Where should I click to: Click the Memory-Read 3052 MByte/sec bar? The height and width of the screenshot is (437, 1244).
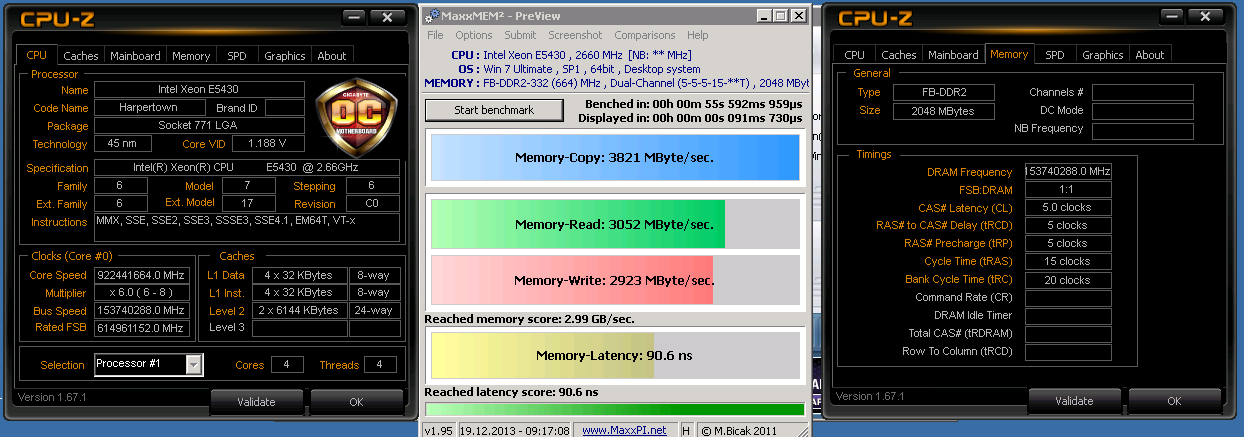coord(614,224)
